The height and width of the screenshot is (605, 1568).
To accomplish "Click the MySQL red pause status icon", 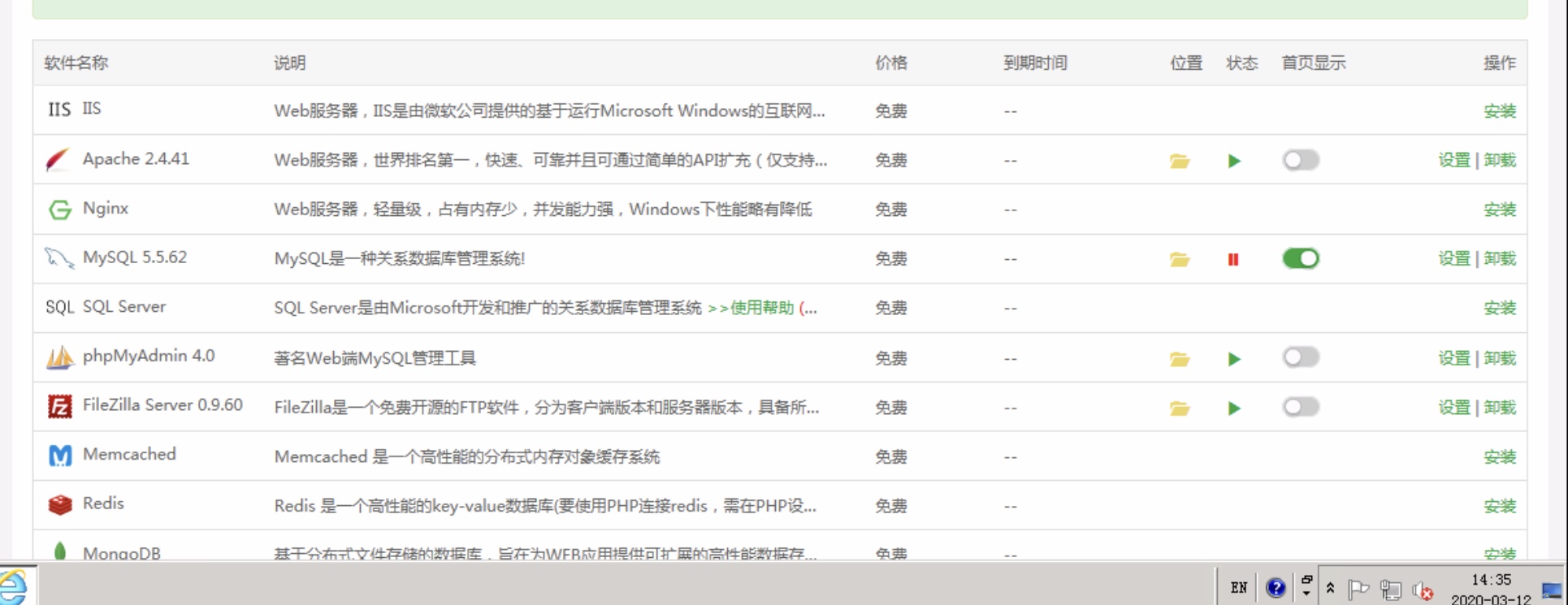I will (x=1233, y=259).
